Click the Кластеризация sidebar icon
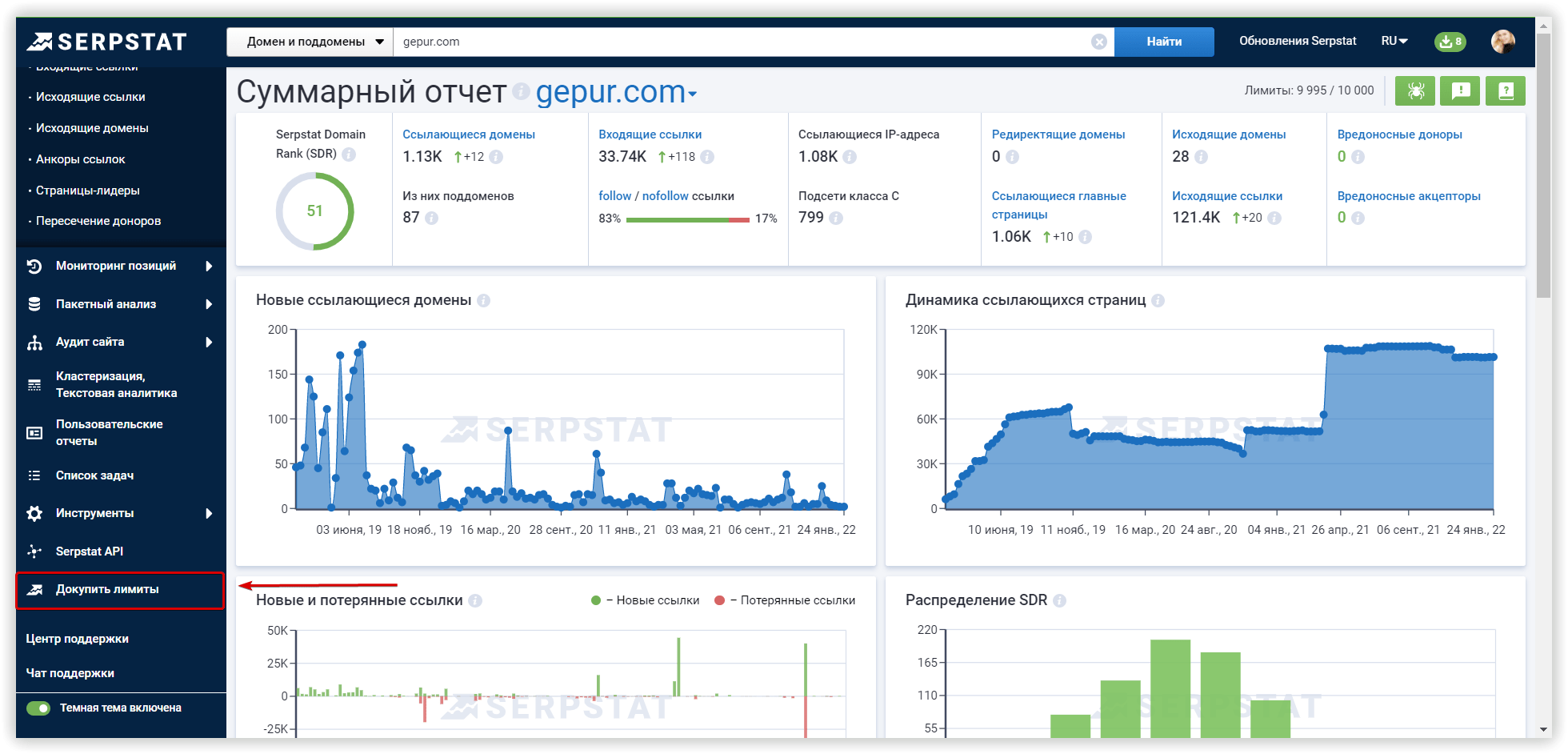The image size is (1568, 754). click(x=34, y=385)
